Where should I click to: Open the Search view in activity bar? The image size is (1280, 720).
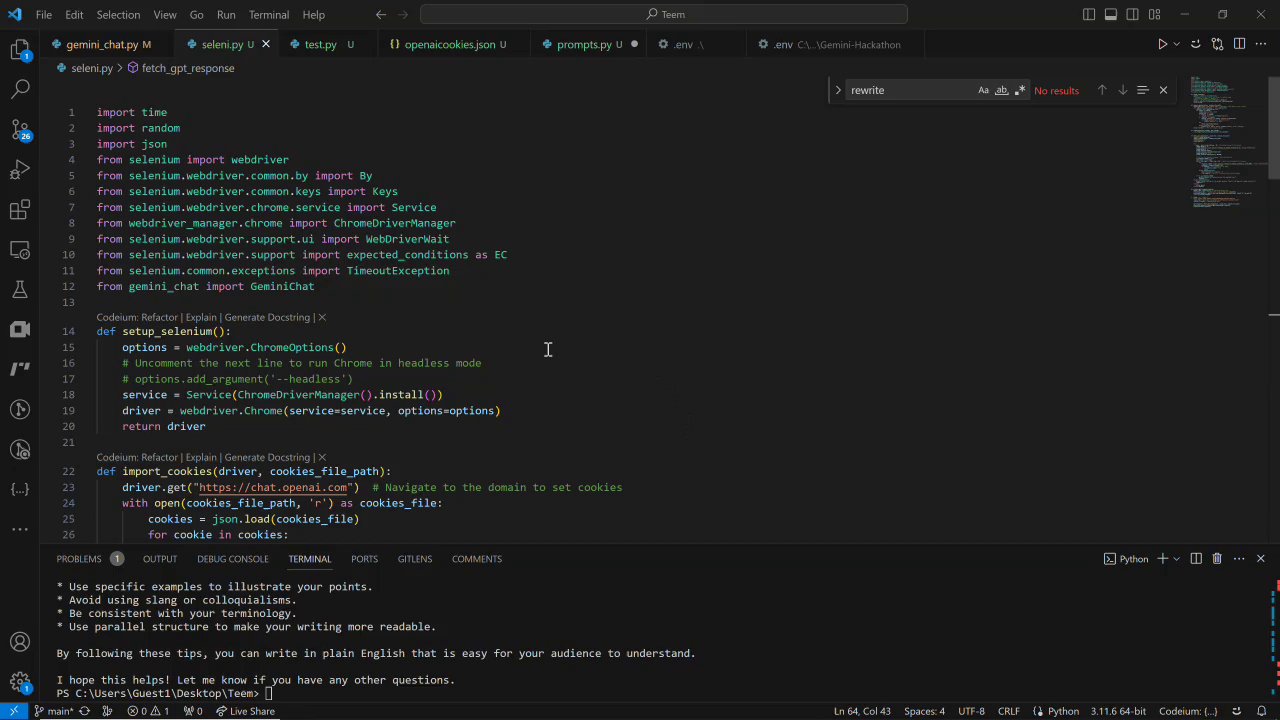20,89
